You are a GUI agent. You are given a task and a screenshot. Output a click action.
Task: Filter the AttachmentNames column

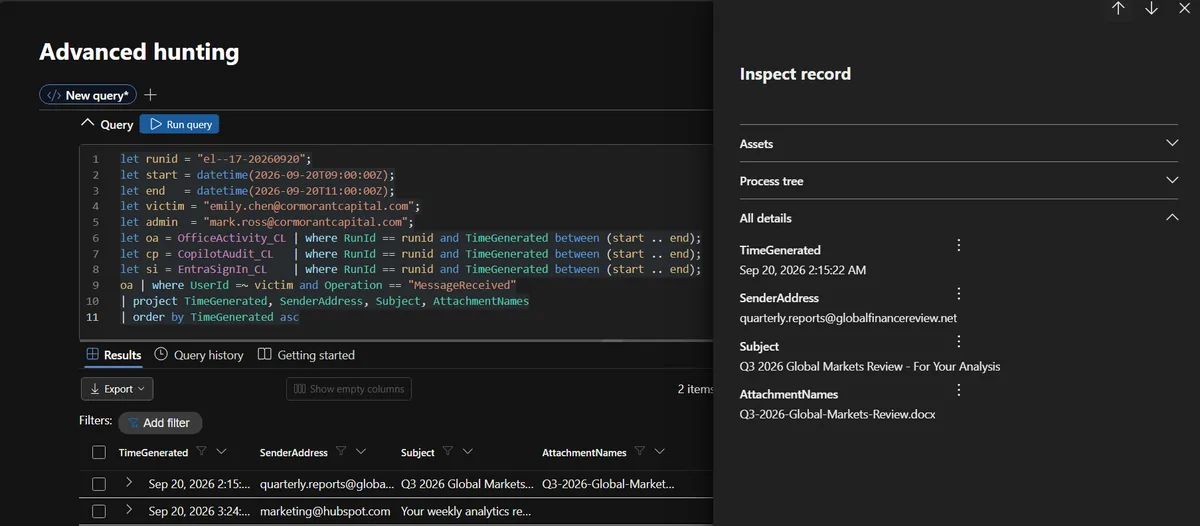[640, 451]
